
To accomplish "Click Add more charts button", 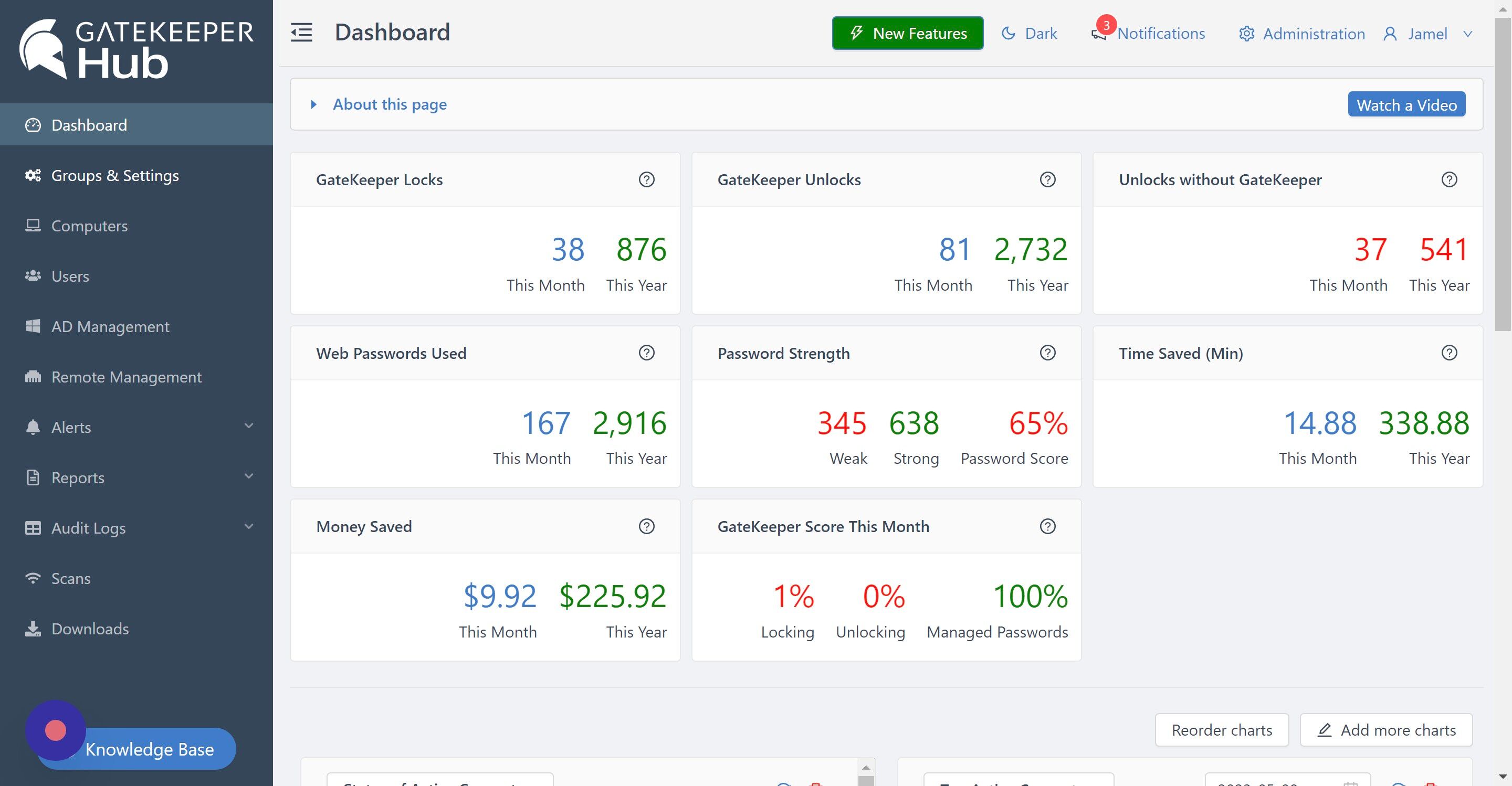I will (x=1387, y=730).
